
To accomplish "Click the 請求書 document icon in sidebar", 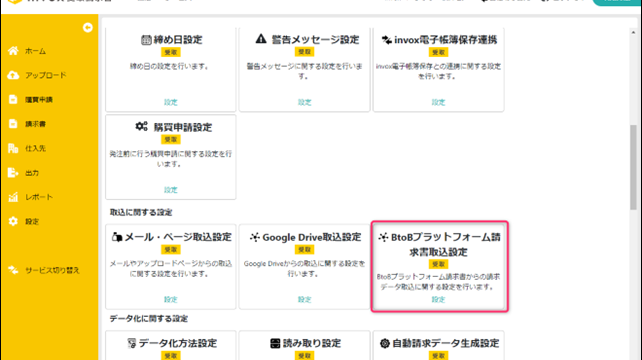I will 13,124.
